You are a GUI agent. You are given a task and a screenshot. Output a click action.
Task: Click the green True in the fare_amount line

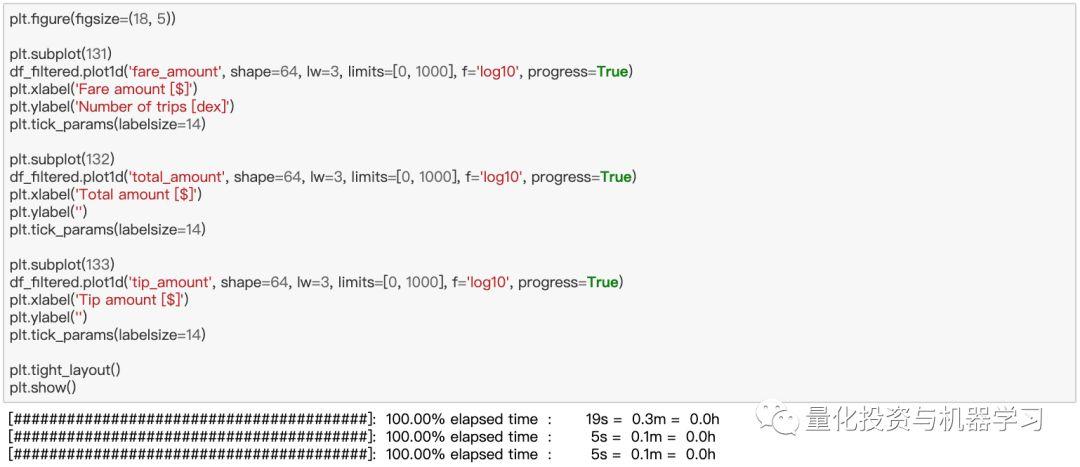612,72
